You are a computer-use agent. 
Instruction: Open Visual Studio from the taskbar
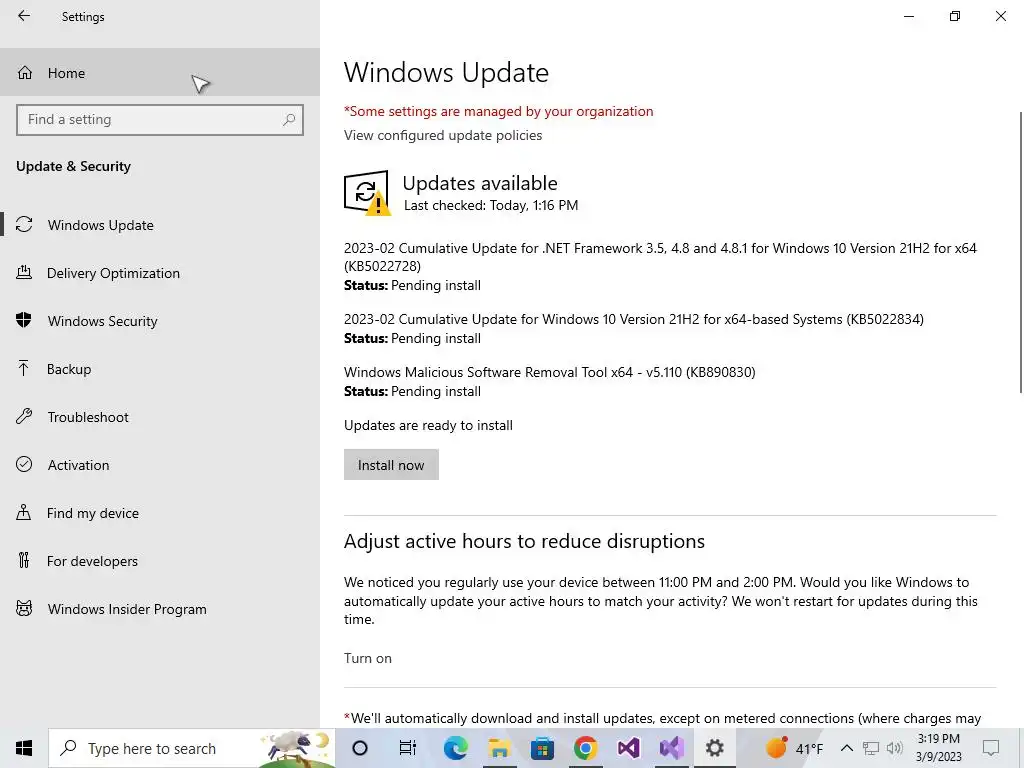click(628, 748)
